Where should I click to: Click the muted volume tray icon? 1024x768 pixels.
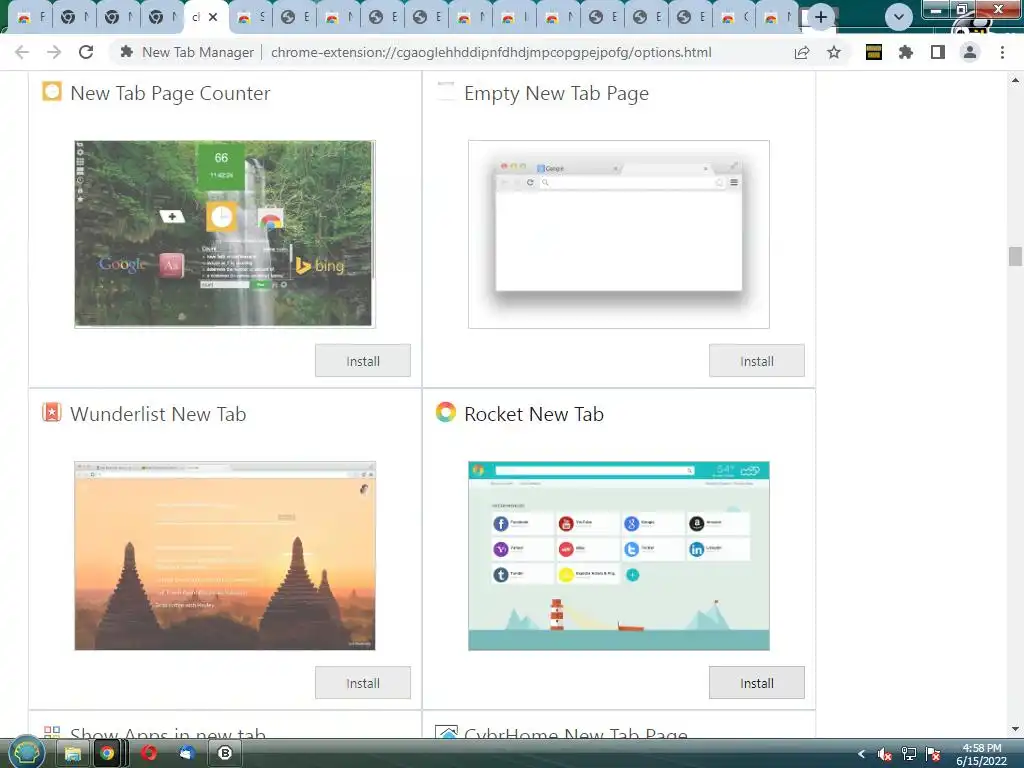(x=885, y=754)
